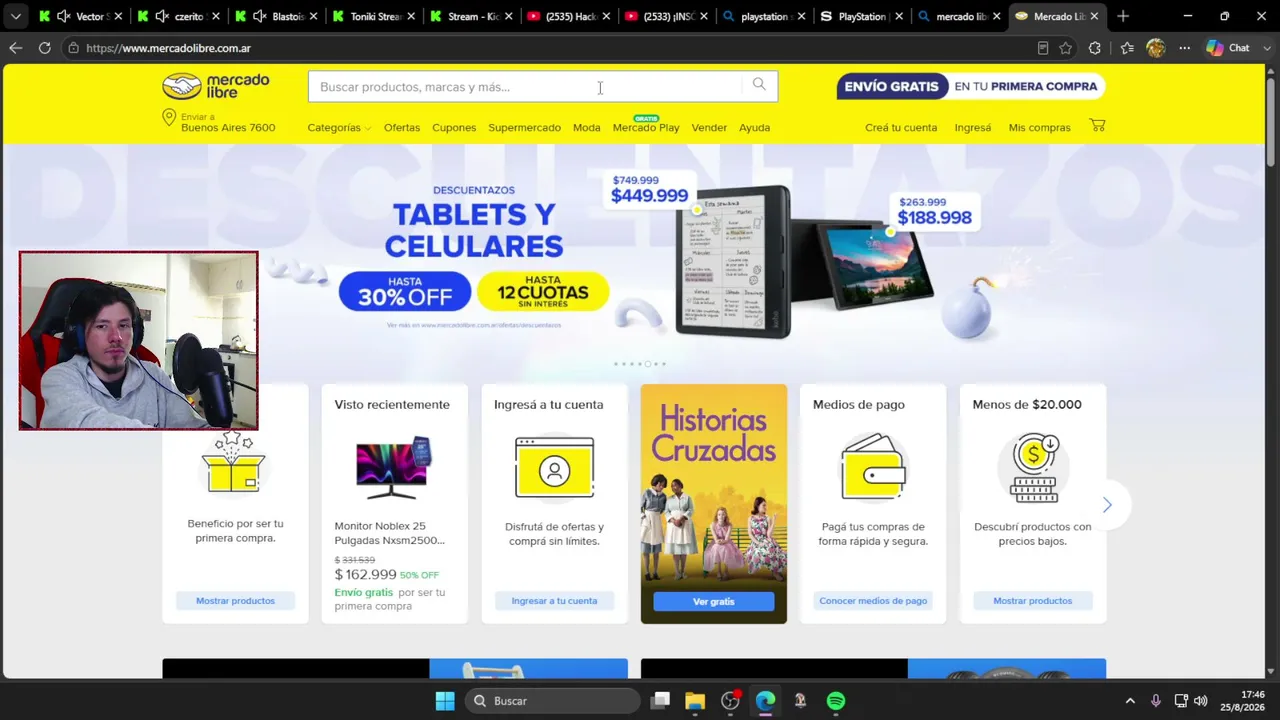Open Task View on the taskbar
The image size is (1280, 720).
(x=660, y=701)
